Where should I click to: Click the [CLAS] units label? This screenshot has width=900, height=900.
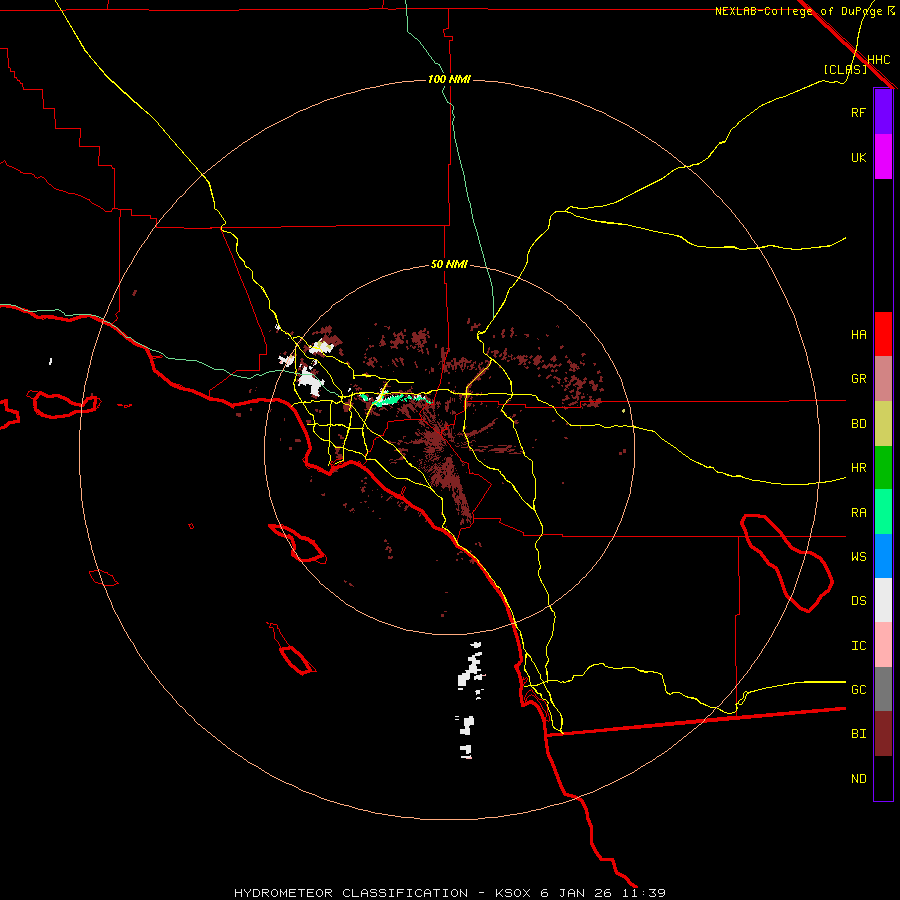click(x=845, y=69)
